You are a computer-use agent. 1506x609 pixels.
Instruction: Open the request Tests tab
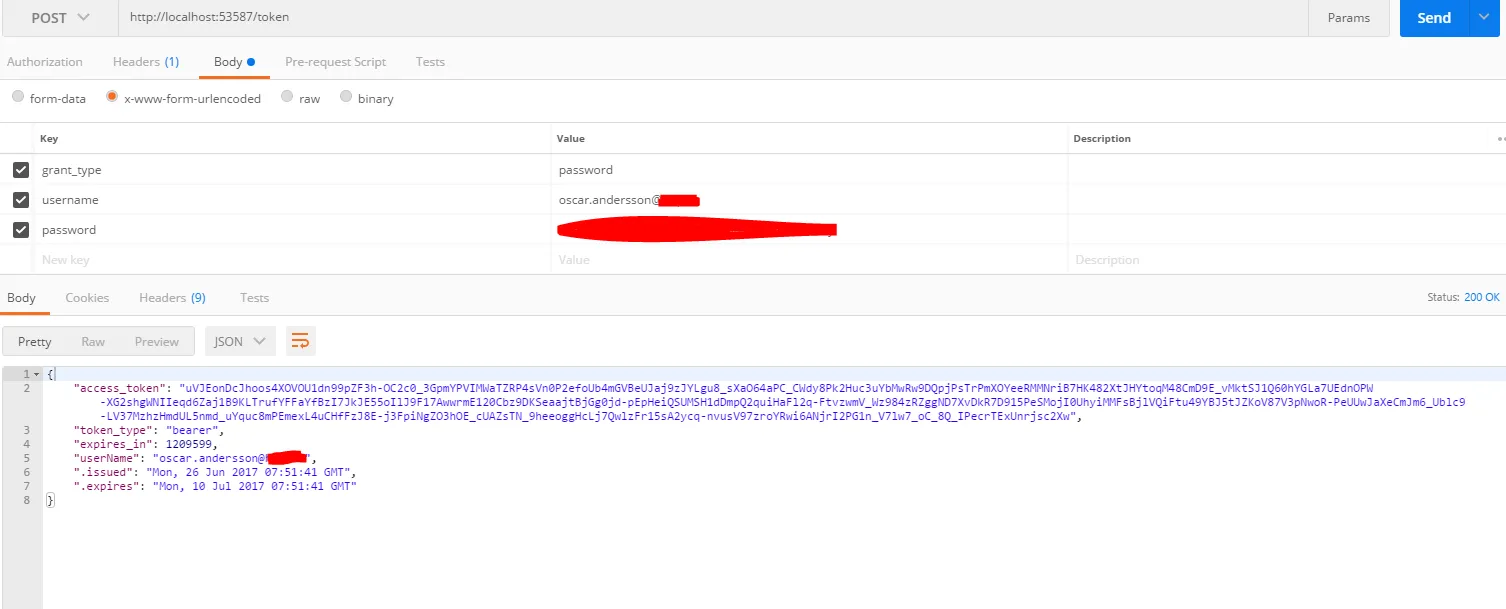(430, 62)
